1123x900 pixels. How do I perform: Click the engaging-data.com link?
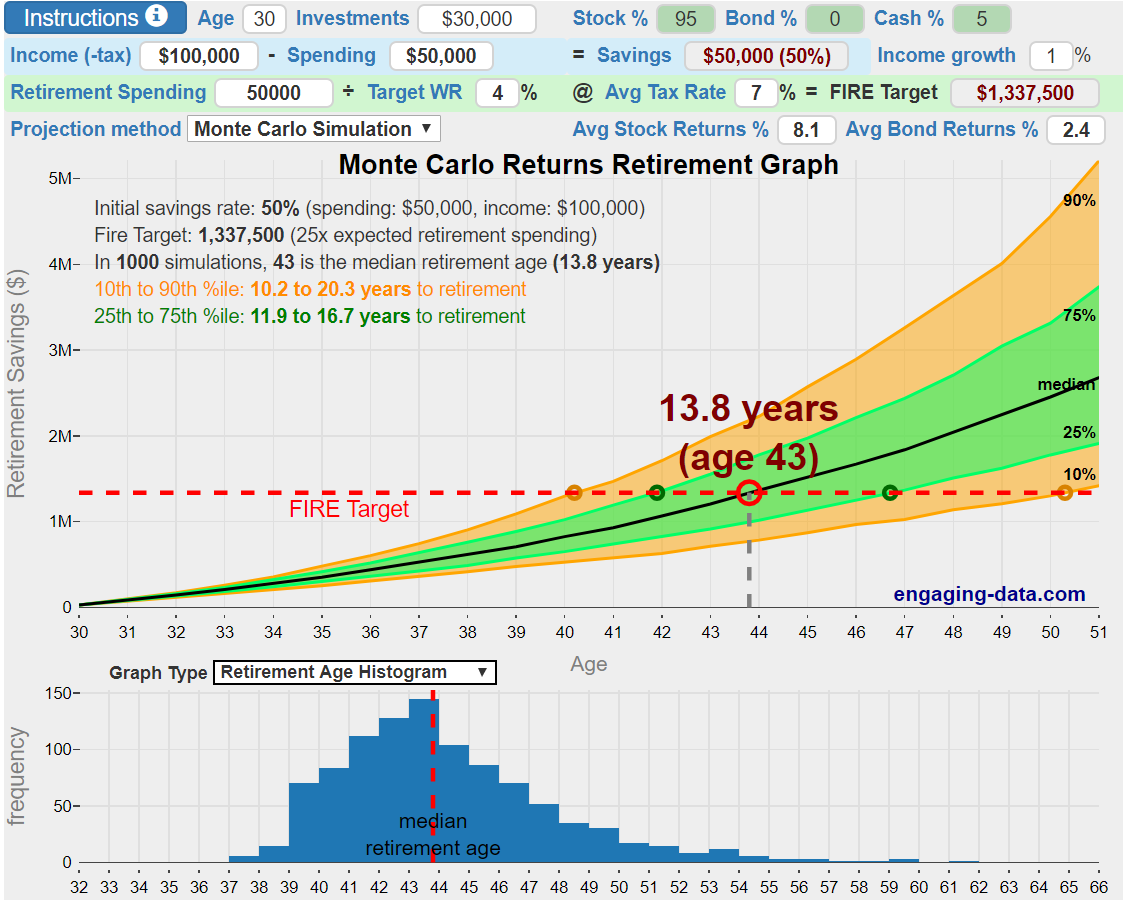[x=989, y=594]
